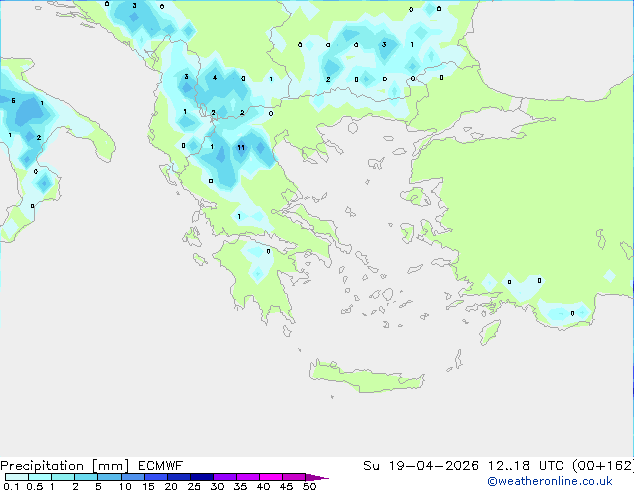Viewport: 634px width, 490px height.
Task: Click the '0.1' legend scale label
Action: click(11, 486)
